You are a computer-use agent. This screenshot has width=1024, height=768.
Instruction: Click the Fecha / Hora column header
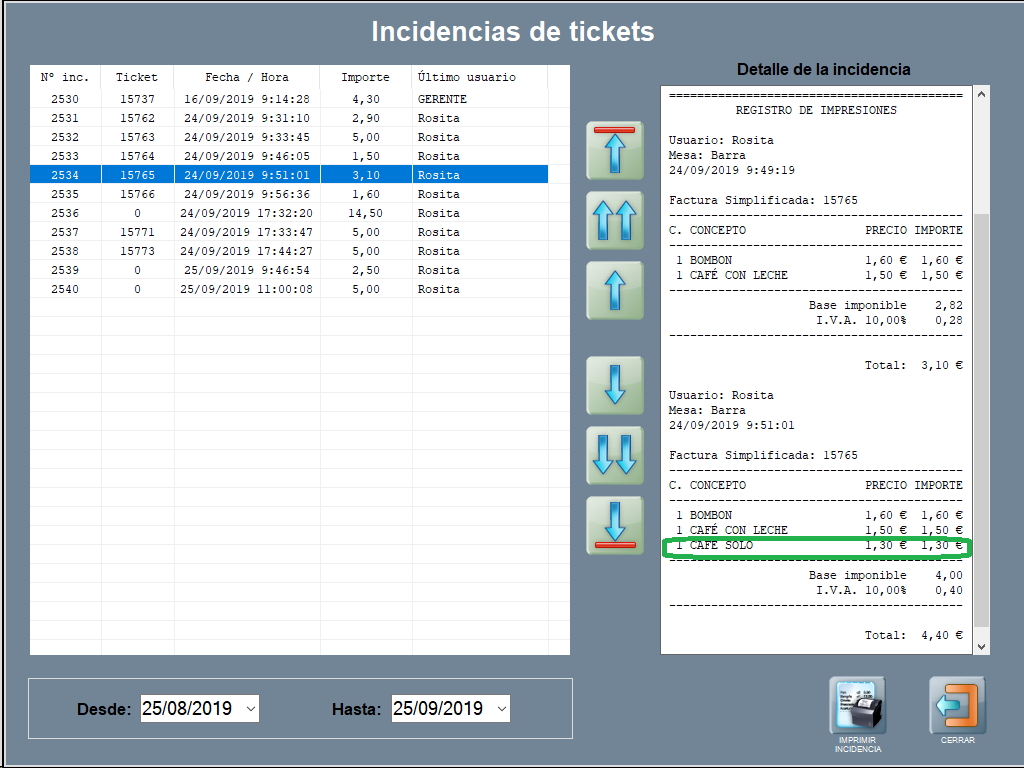coord(247,77)
